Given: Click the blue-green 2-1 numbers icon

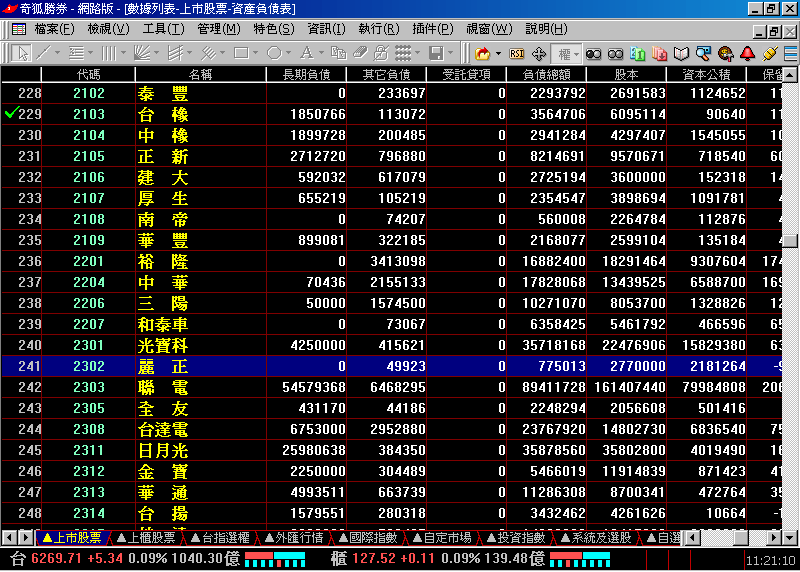Looking at the screenshot, I should click(637, 54).
